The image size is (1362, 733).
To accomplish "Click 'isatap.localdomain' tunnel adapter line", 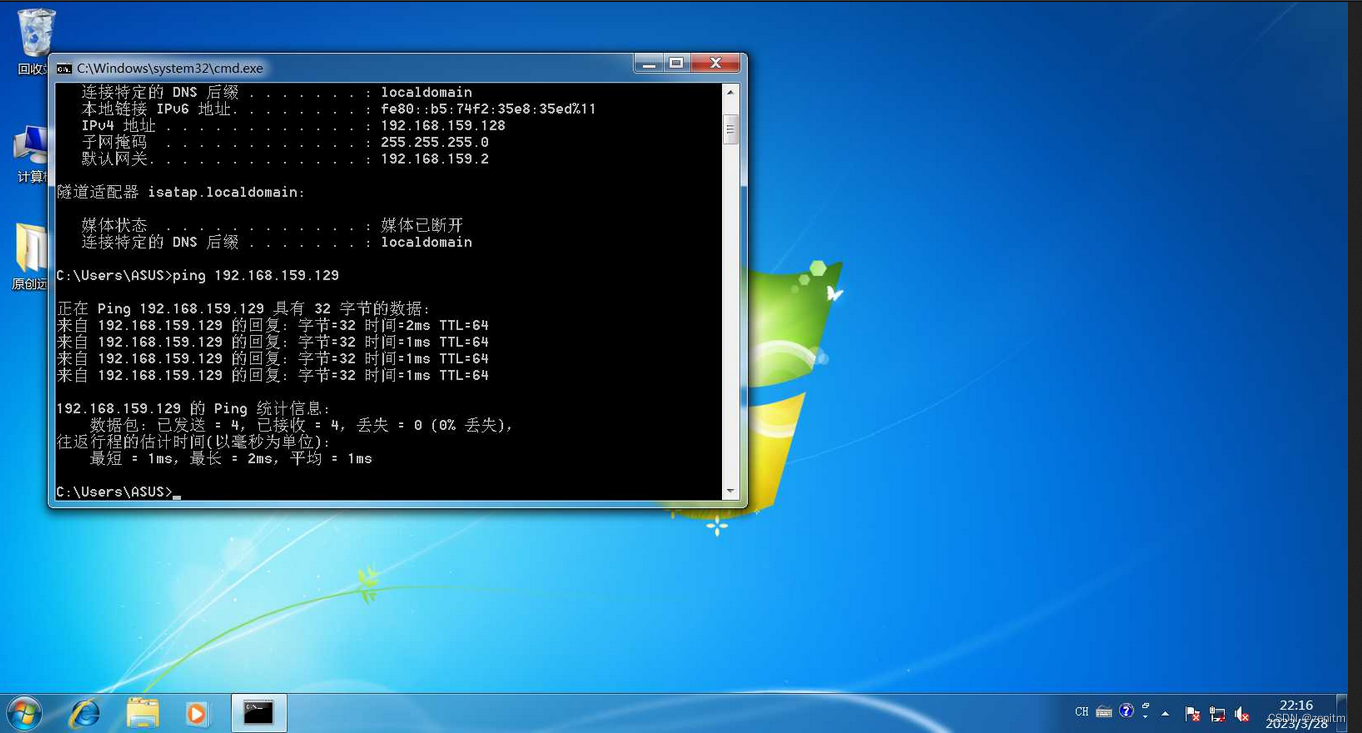I will 181,192.
